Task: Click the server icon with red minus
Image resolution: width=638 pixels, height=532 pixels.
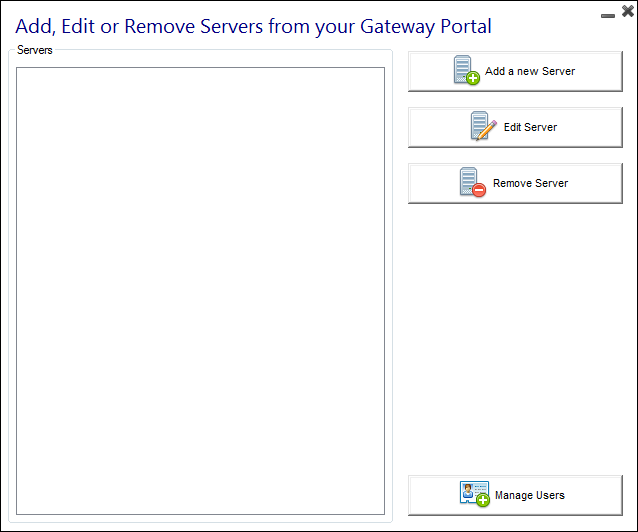Action: [471, 183]
